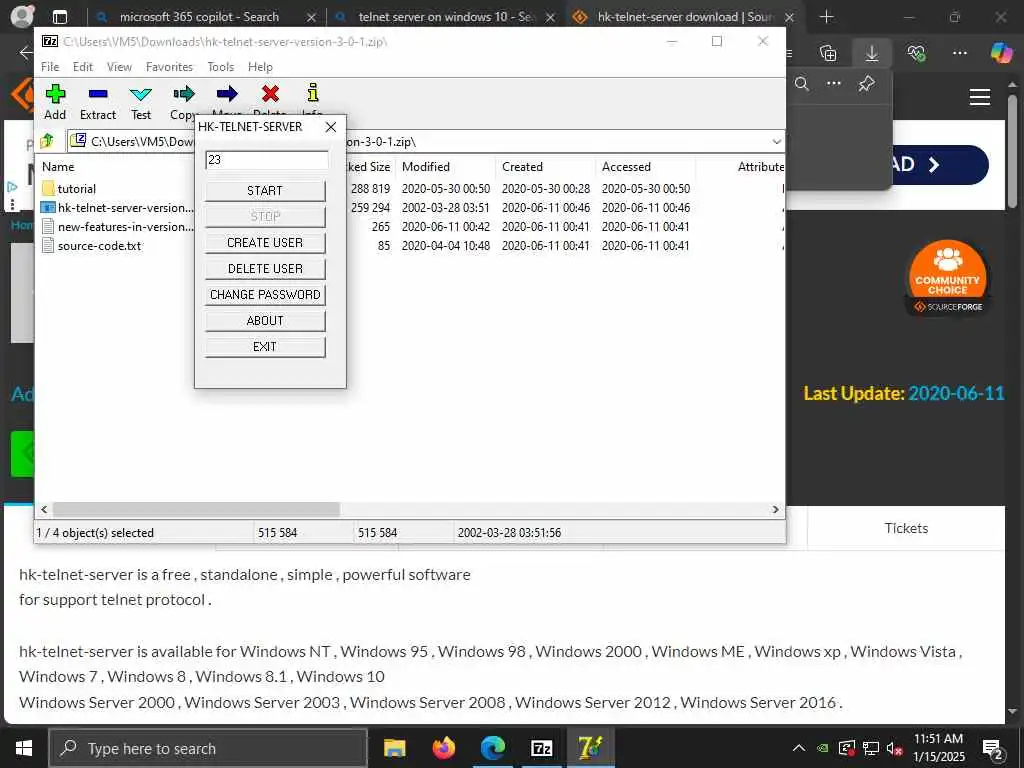This screenshot has width=1024, height=768.
Task: Open the Windows Start menu
Action: point(24,748)
